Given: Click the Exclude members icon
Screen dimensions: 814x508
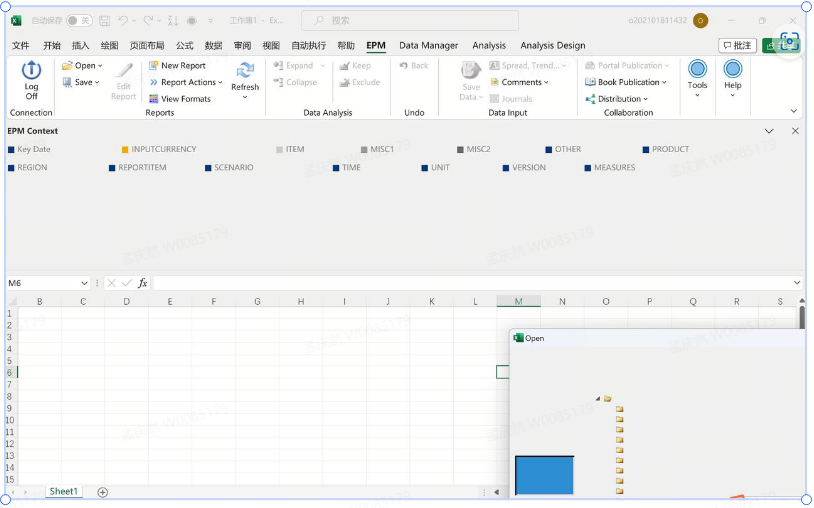Looking at the screenshot, I should click(344, 83).
